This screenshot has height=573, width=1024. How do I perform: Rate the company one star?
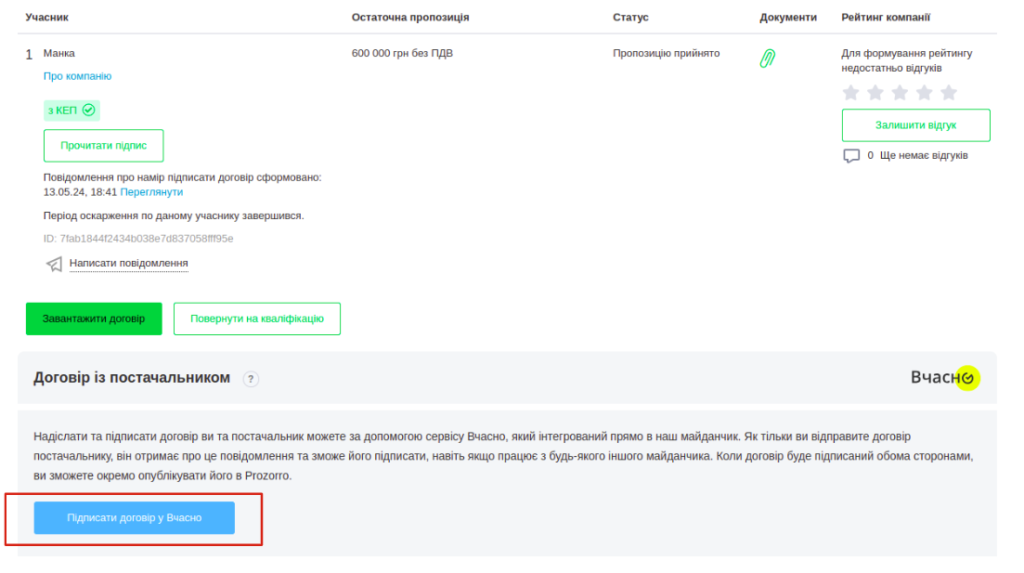(x=851, y=93)
